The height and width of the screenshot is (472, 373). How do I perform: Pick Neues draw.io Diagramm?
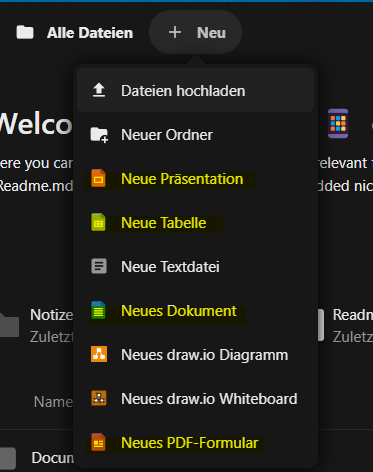(x=195, y=355)
